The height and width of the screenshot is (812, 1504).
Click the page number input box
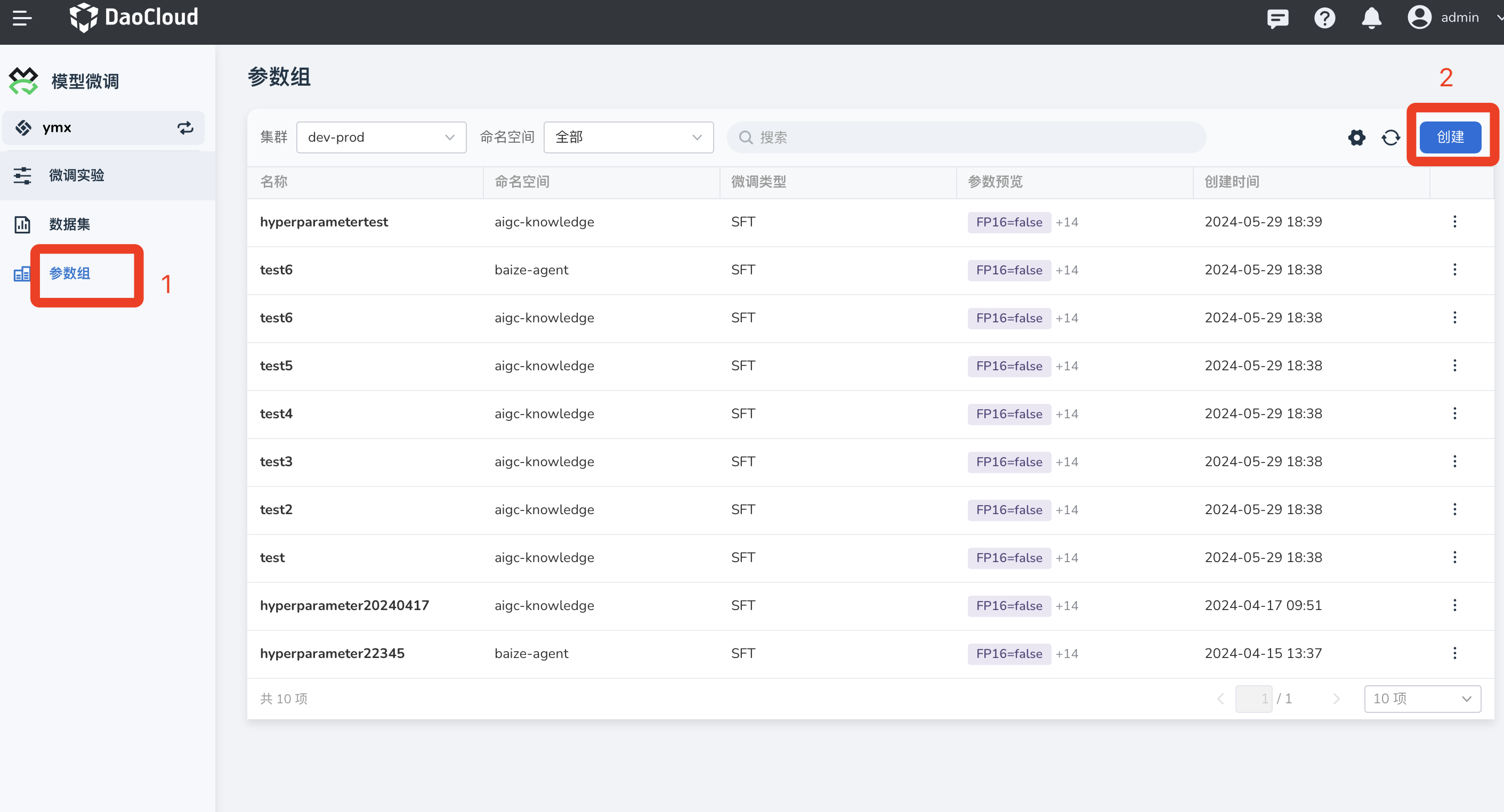1254,699
